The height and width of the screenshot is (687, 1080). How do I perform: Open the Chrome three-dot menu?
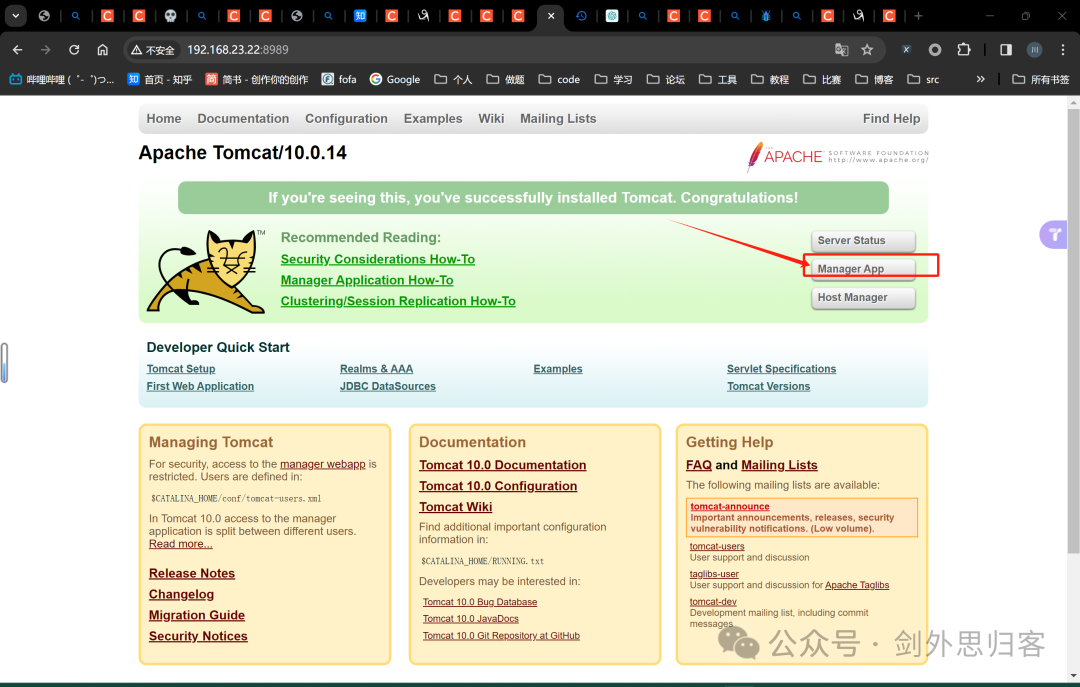[1063, 50]
